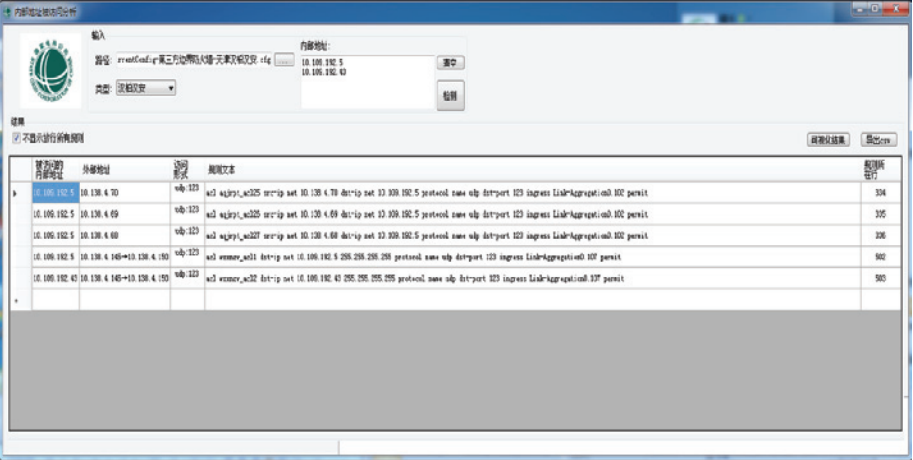Screen dimensions: 913x460
Task: Select the cell showing 10.138.4.69
Action: (124, 214)
